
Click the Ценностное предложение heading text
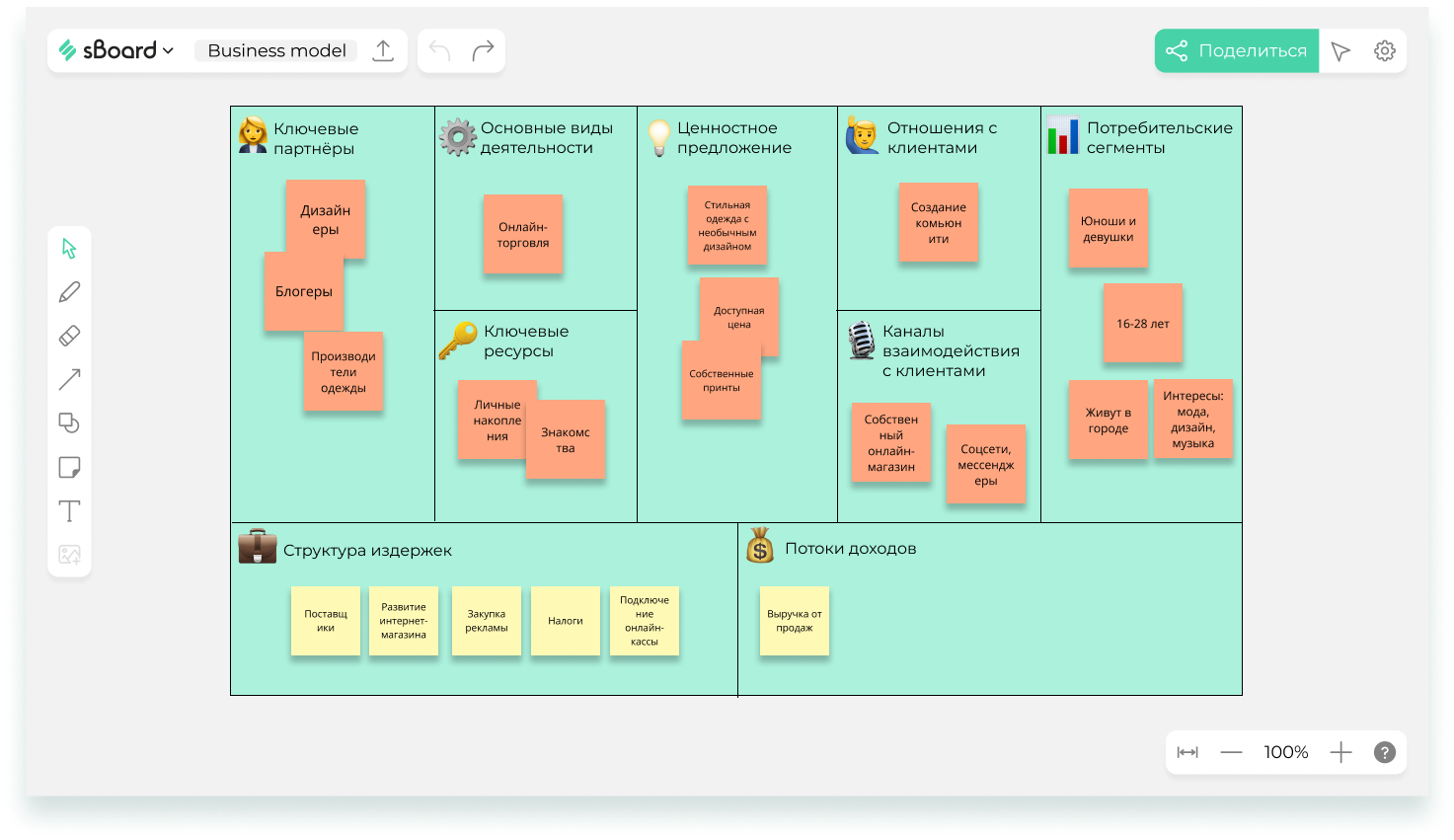coord(734,137)
